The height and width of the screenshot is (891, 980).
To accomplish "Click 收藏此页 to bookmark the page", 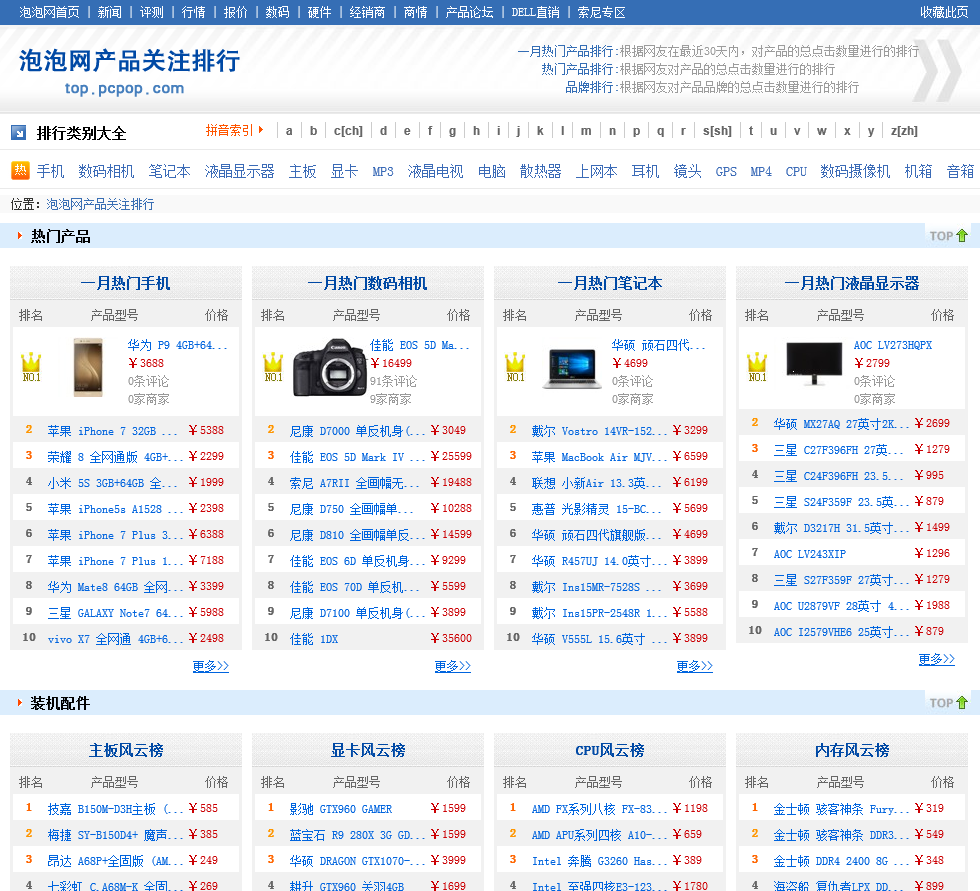I will pos(944,12).
